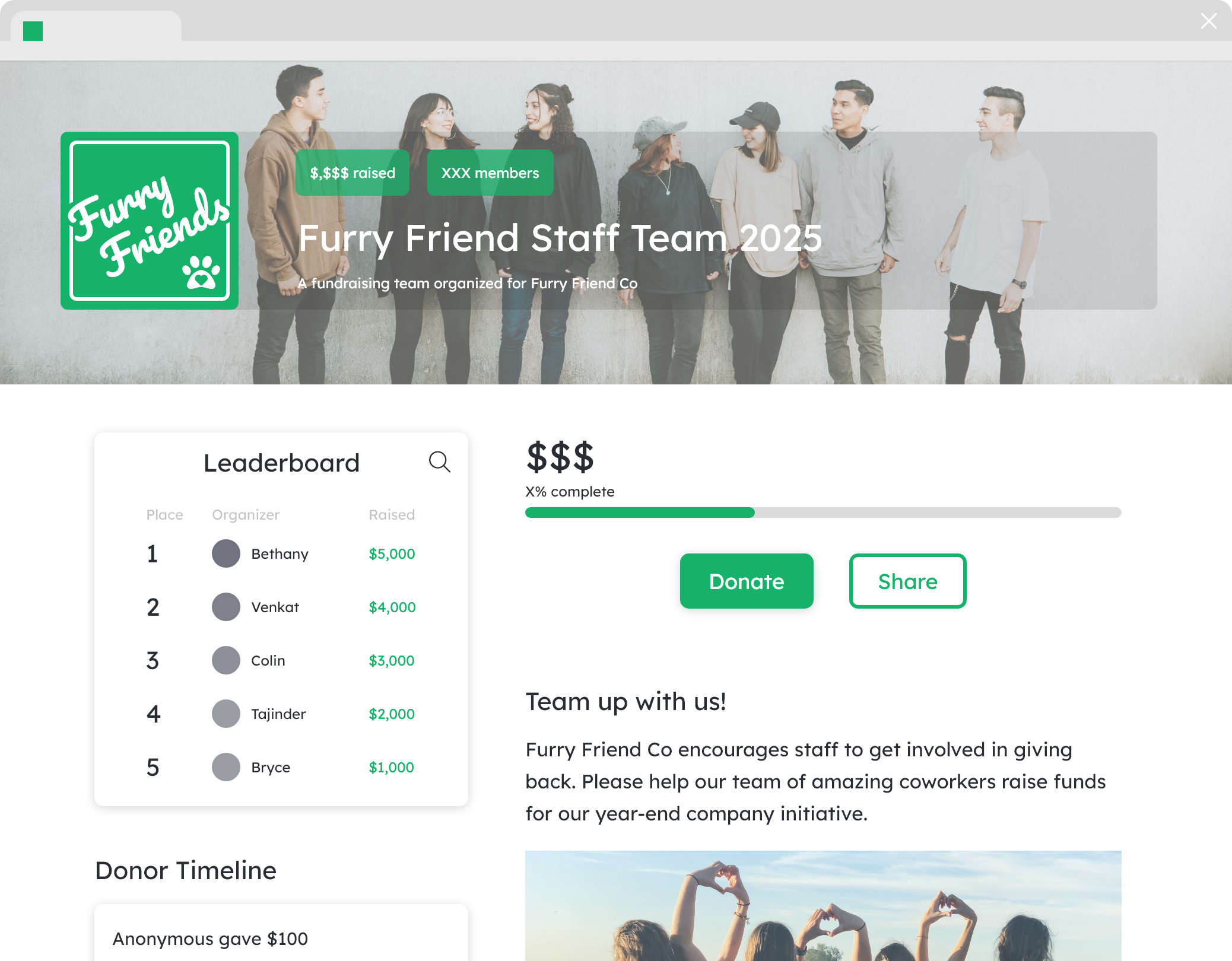The width and height of the screenshot is (1232, 961).
Task: Click the green favicon in browser tab
Action: pos(33,31)
